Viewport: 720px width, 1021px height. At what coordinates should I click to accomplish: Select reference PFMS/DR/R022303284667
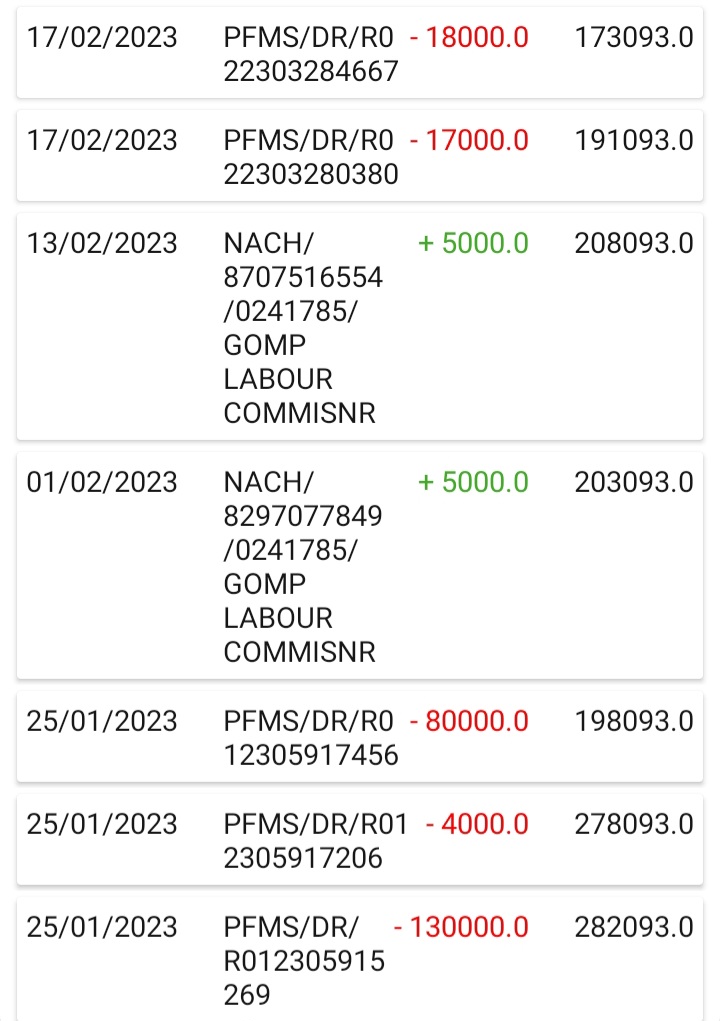pos(310,55)
